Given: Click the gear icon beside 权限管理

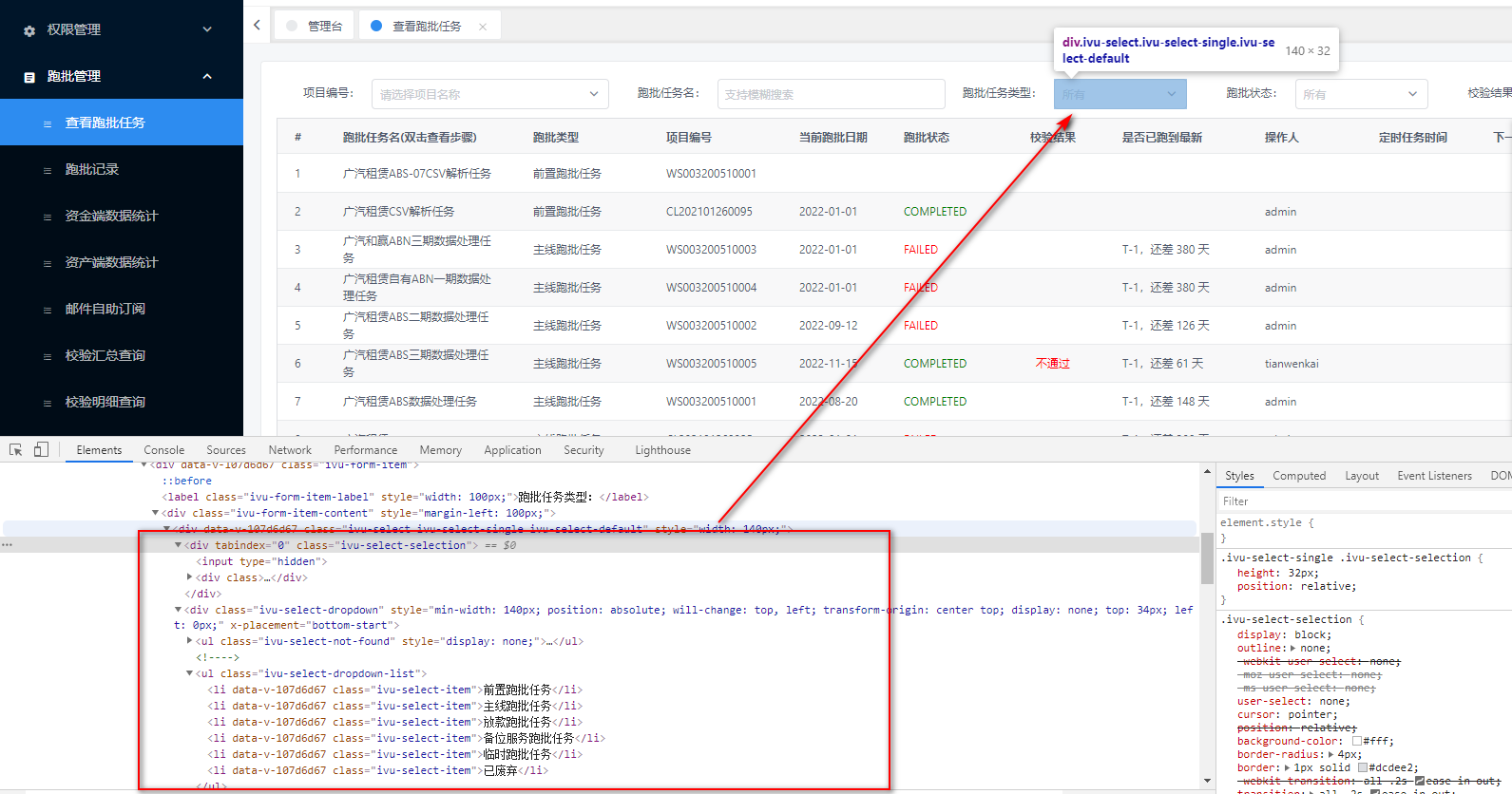Looking at the screenshot, I should [x=29, y=30].
